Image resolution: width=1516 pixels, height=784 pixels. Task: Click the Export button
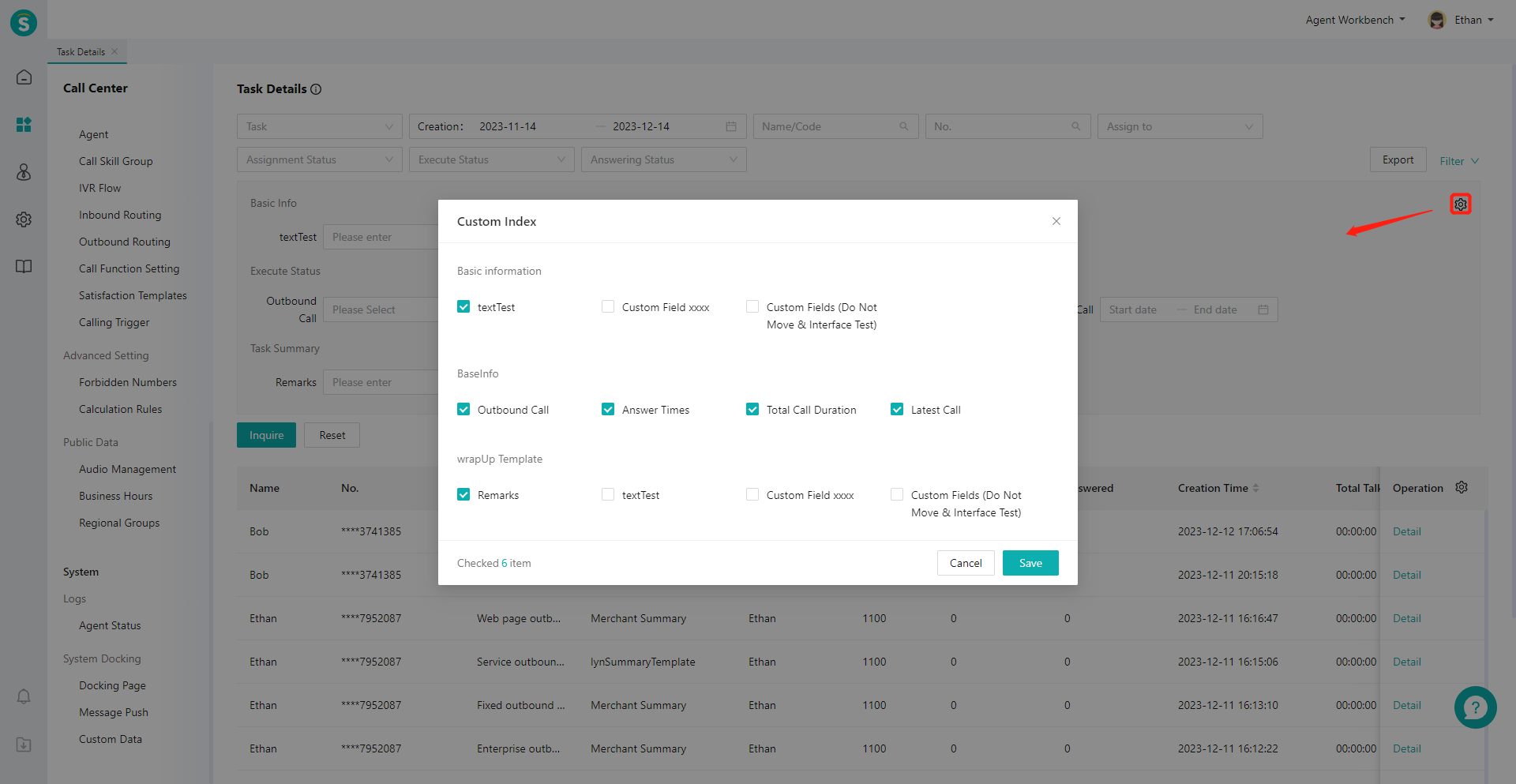pos(1398,159)
